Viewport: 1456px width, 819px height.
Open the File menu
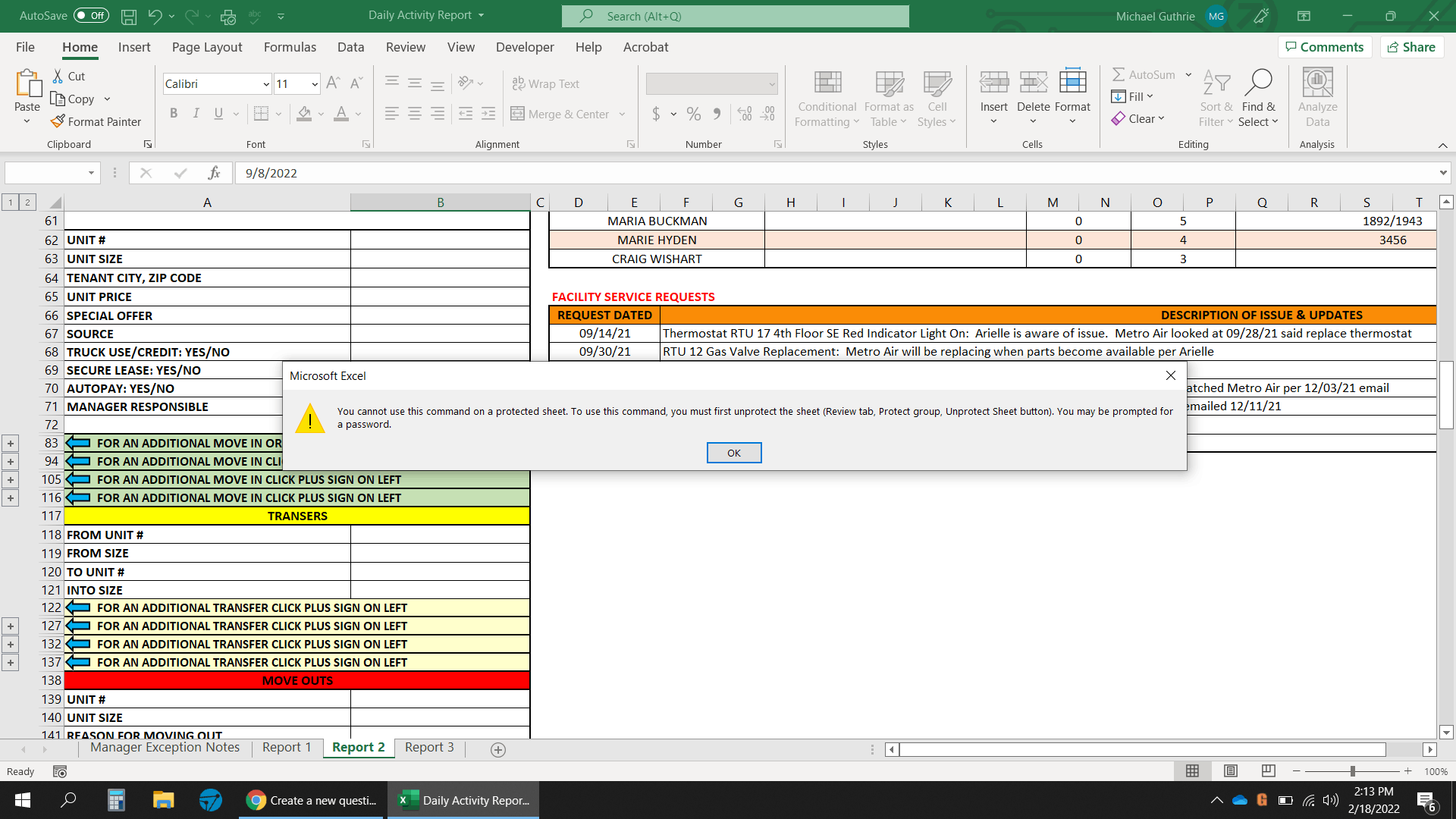25,47
